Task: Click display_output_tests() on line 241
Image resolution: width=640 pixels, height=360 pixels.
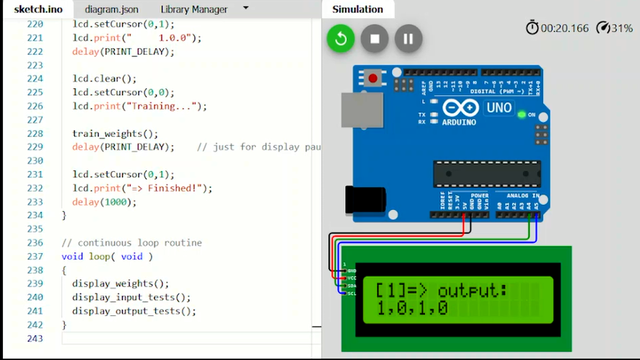Action: (134, 311)
